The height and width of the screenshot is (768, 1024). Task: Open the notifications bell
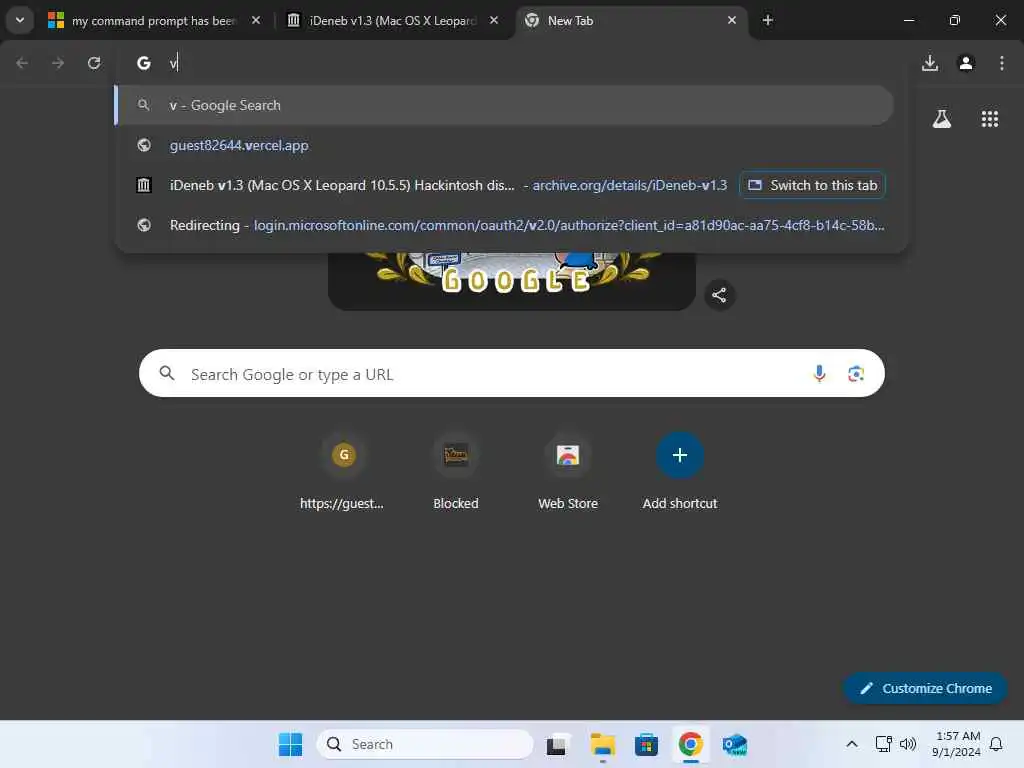pos(996,744)
